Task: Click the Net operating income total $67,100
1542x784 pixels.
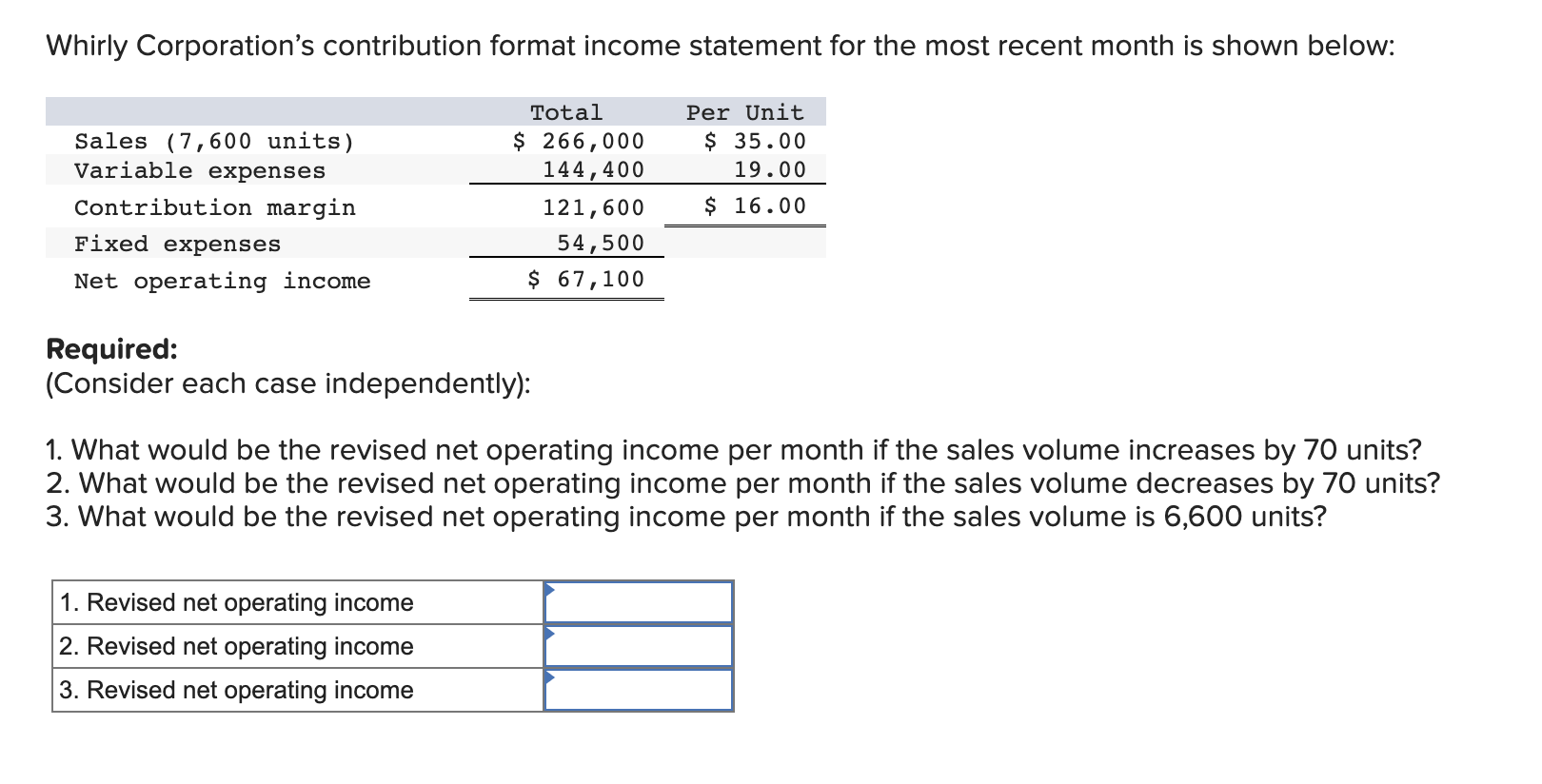Action: (584, 279)
